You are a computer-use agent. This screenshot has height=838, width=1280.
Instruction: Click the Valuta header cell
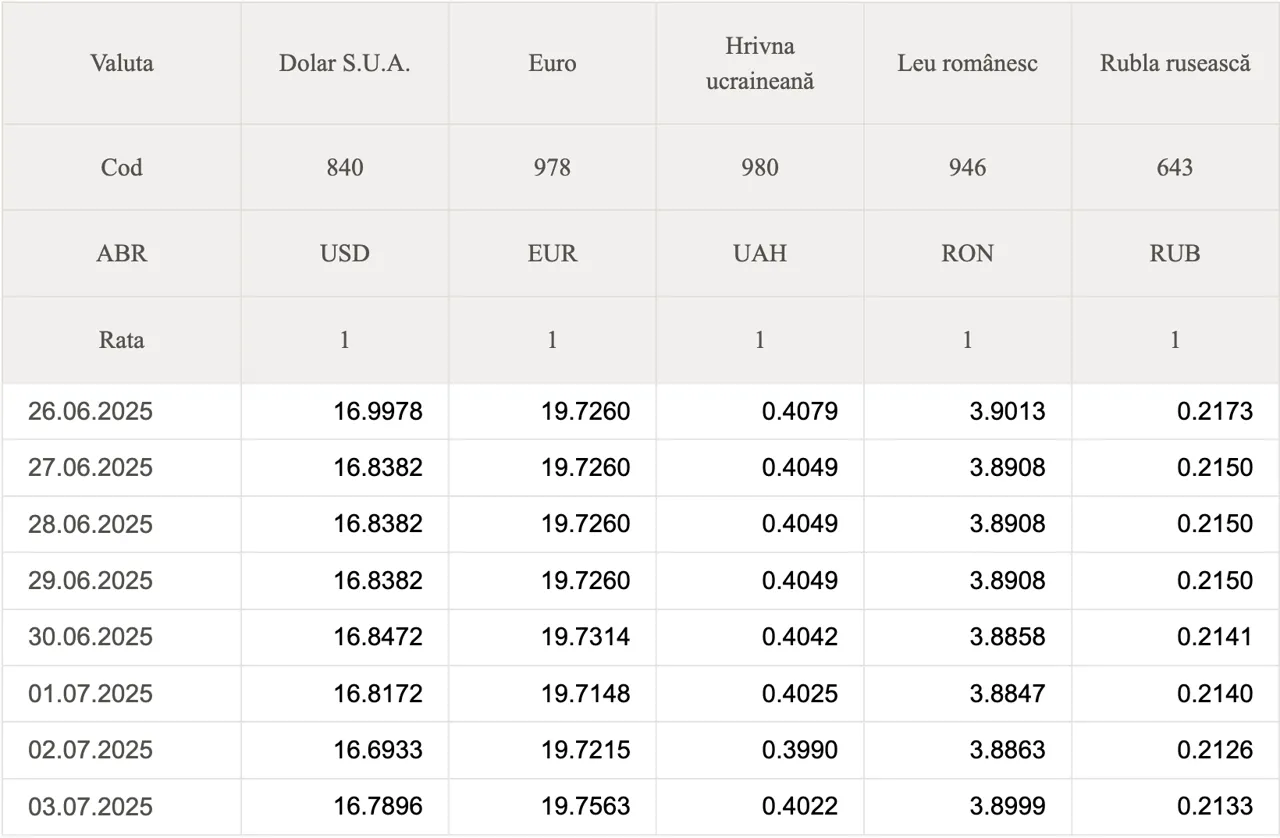pos(122,63)
